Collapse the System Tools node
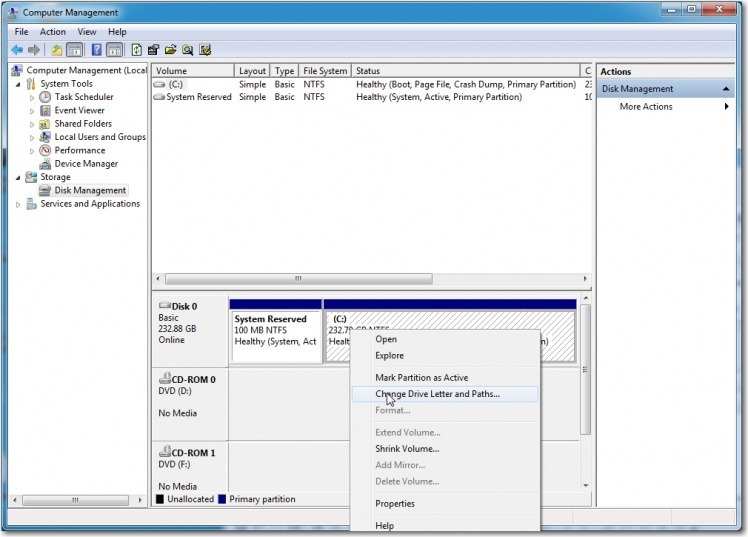The image size is (748, 537). (x=18, y=84)
